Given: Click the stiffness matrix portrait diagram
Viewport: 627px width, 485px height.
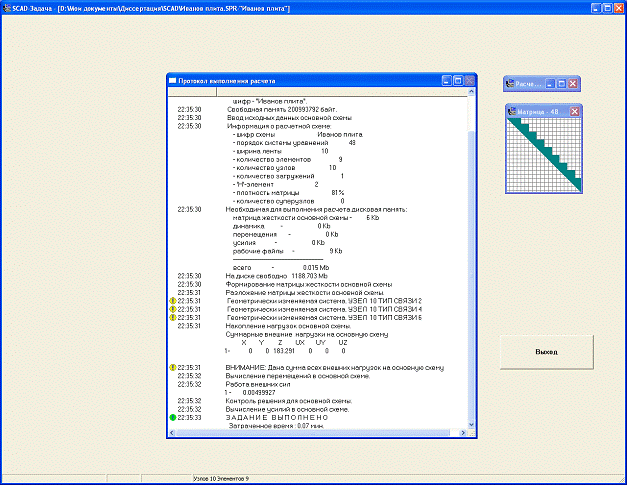Looking at the screenshot, I should pos(544,155).
